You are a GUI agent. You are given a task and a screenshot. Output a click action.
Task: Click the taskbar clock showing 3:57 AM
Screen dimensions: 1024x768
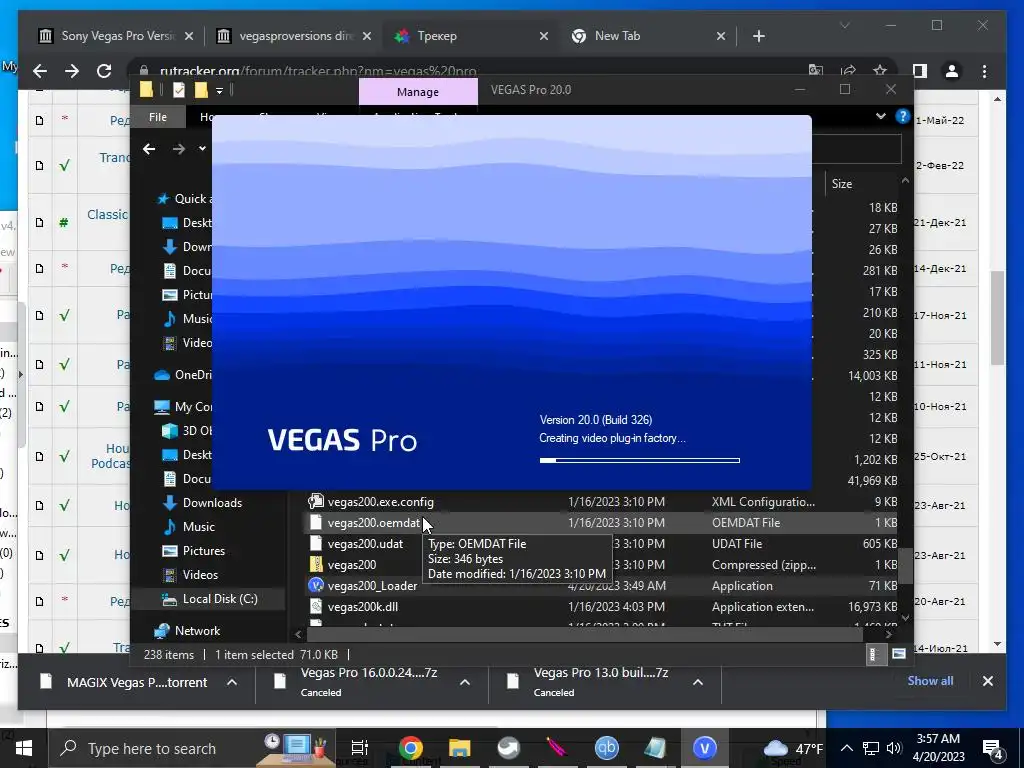(939, 748)
